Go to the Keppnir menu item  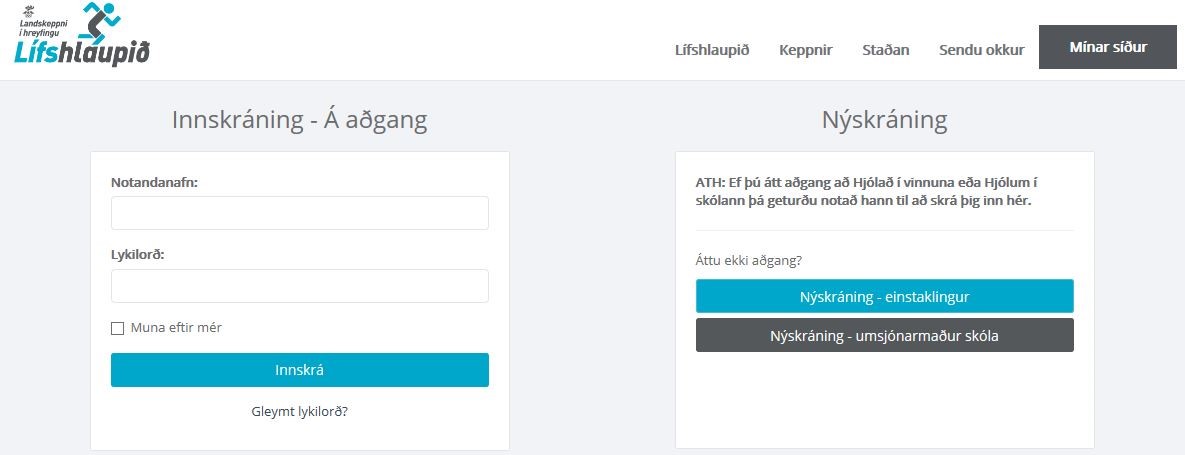pyautogui.click(x=805, y=49)
